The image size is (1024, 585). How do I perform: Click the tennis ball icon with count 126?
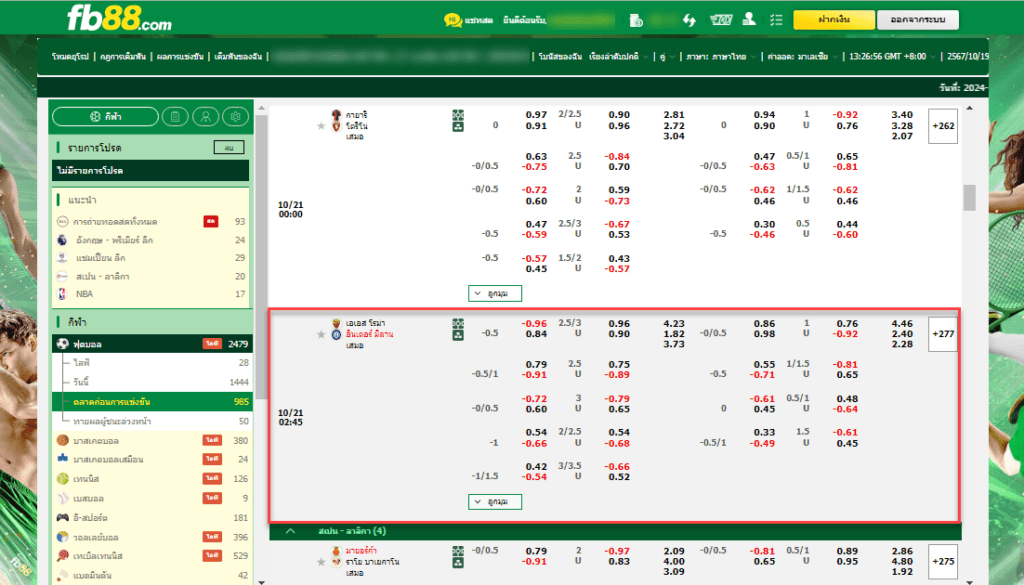[x=63, y=479]
